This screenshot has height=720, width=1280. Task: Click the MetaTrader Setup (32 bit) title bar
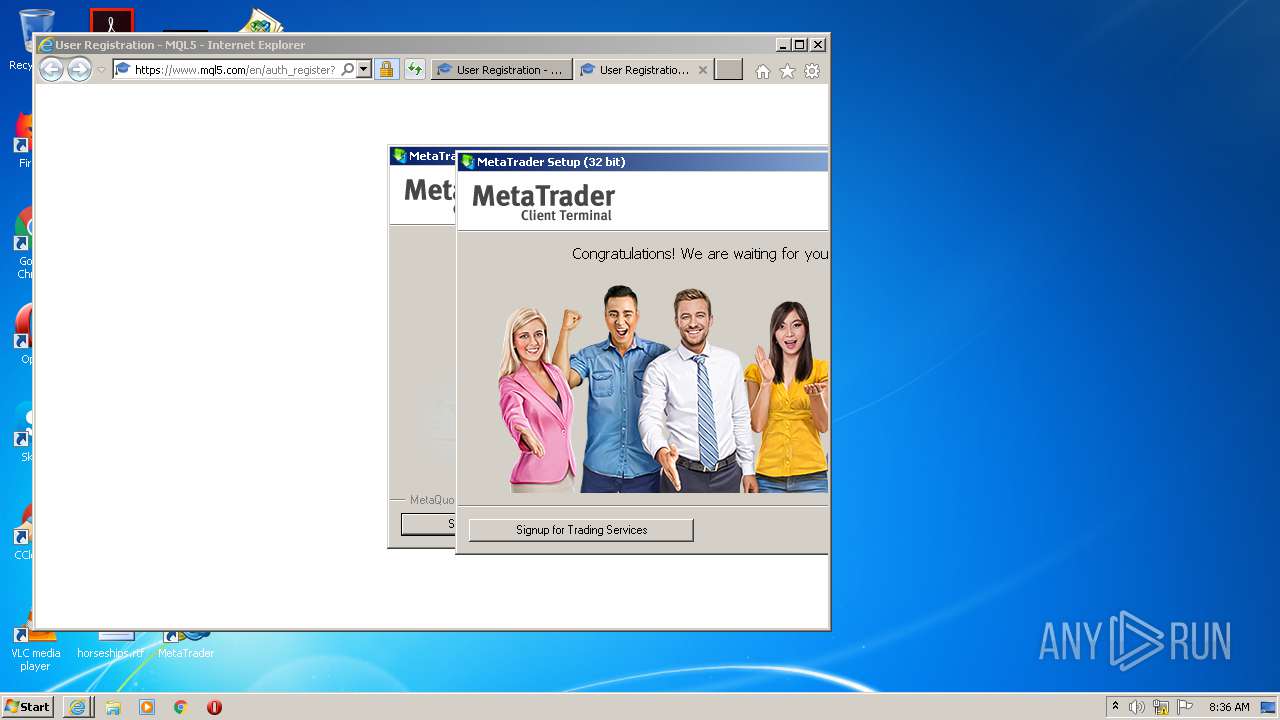tap(642, 162)
